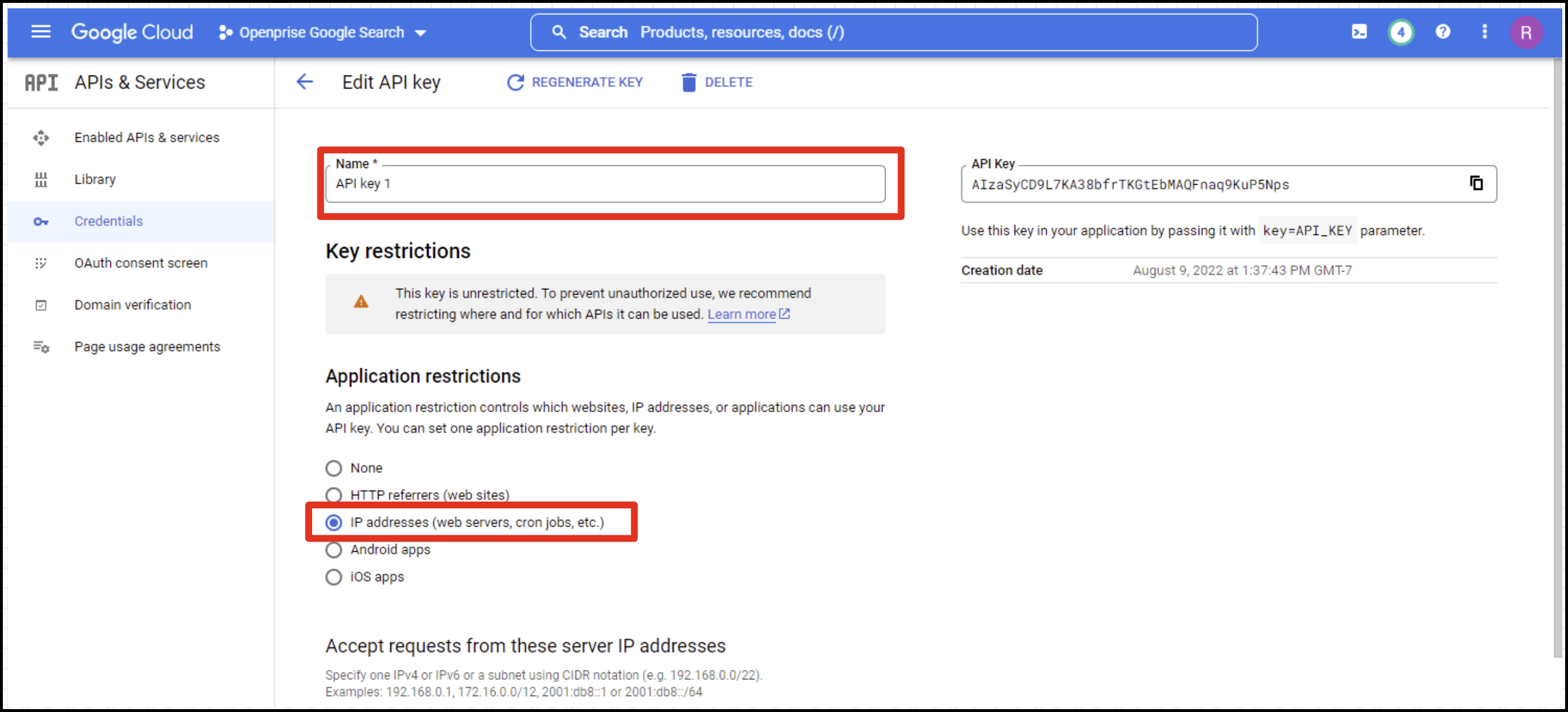The image size is (1568, 712).
Task: Click the Domain verification checkbox icon
Action: 41,305
